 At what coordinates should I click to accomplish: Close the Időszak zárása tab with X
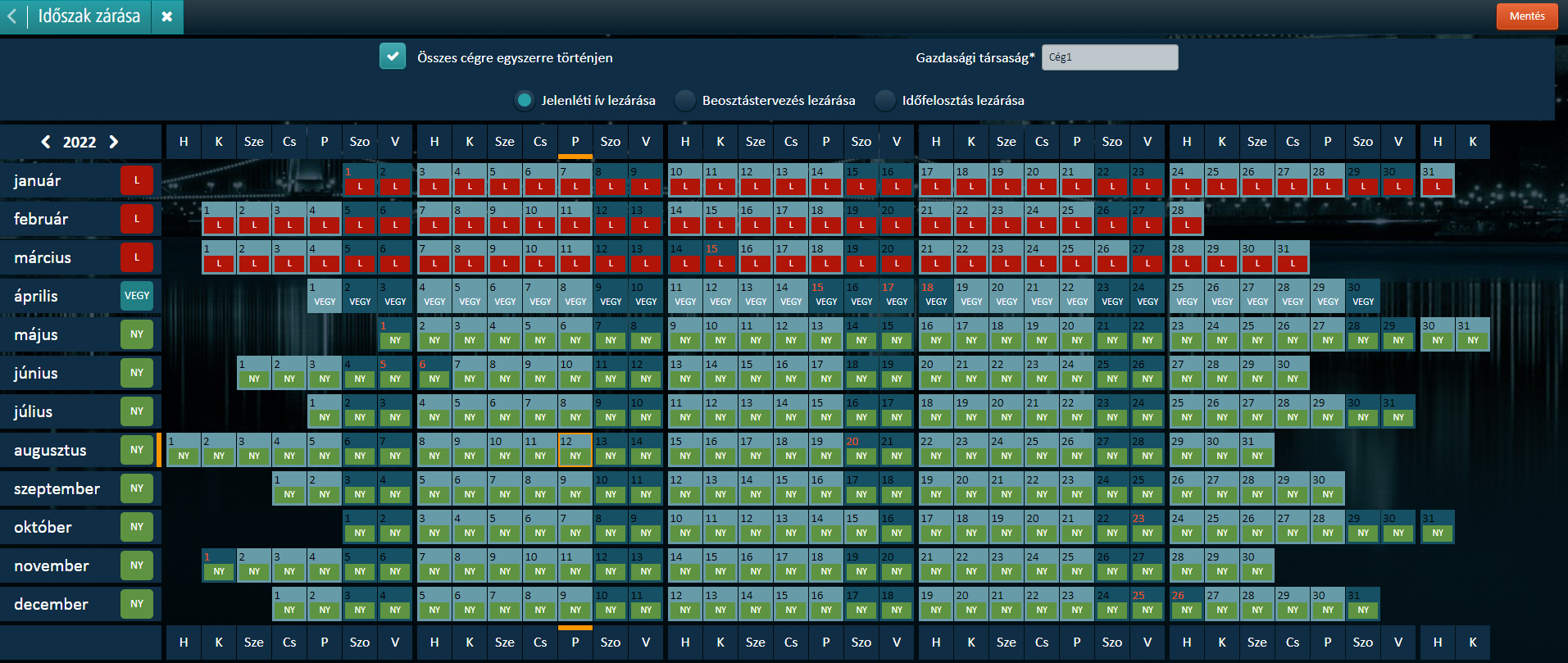pos(167,16)
